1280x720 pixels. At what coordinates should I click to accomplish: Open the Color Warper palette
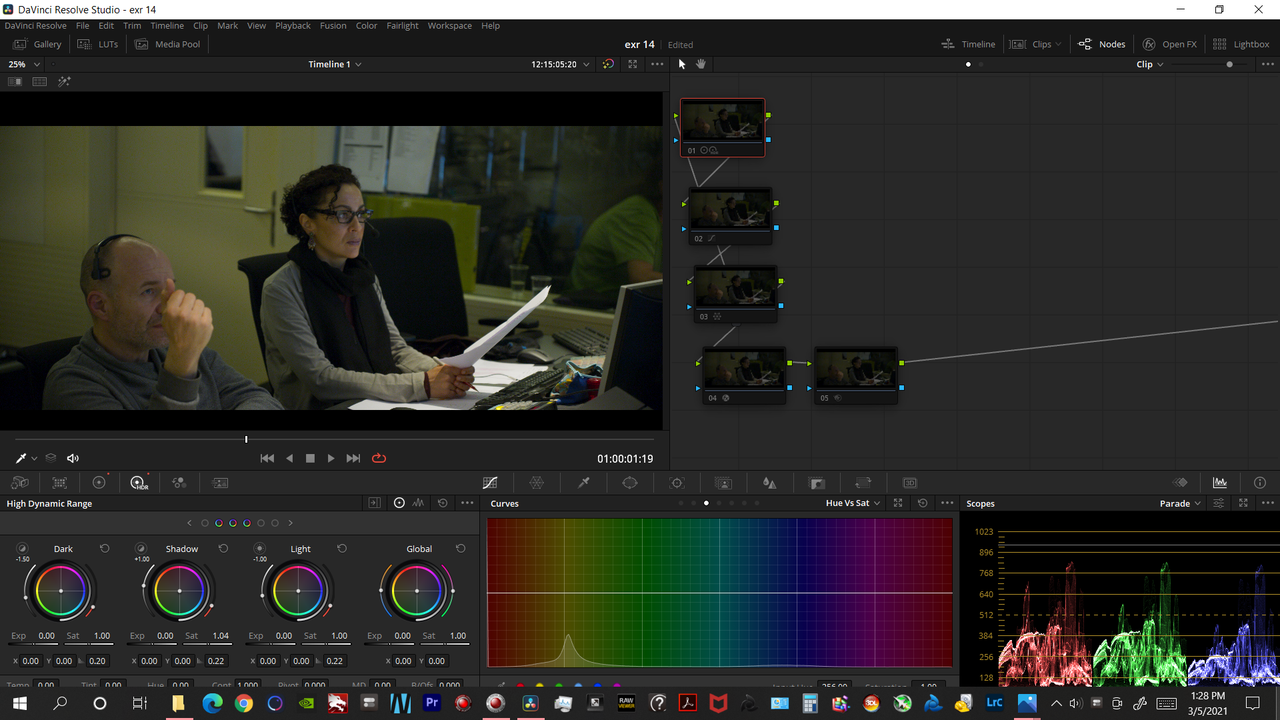[x=537, y=483]
